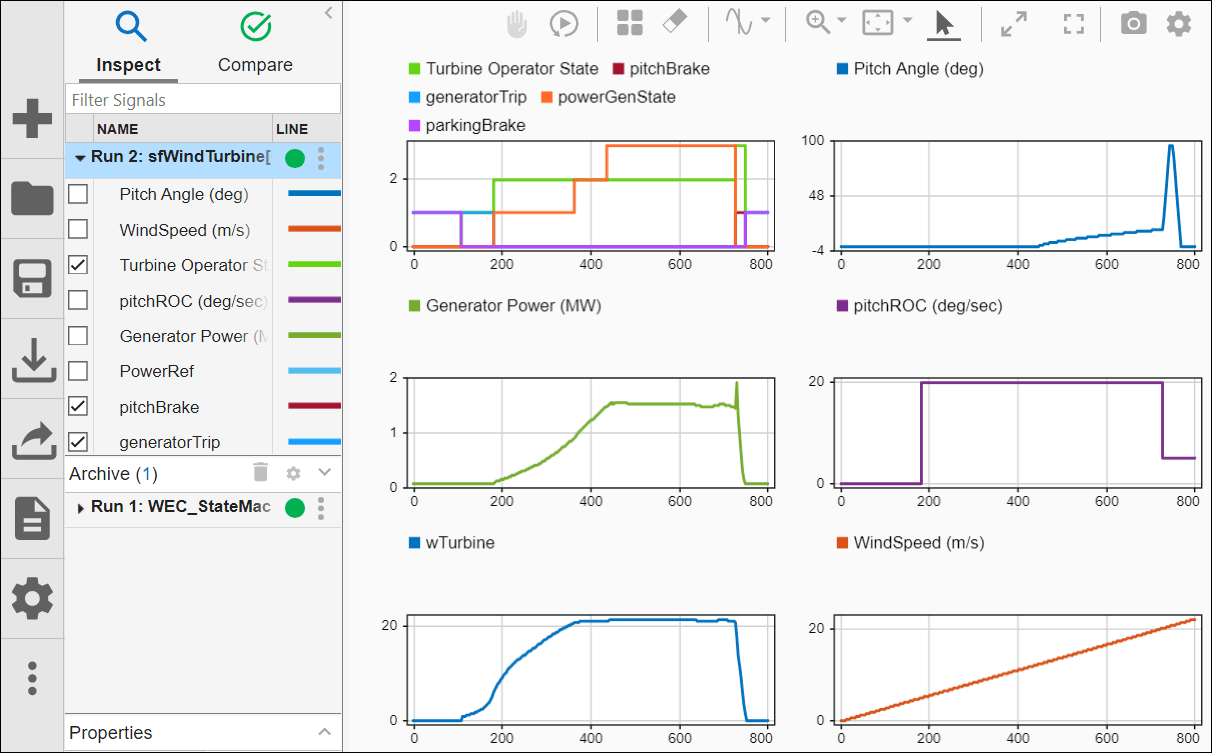The image size is (1212, 753).
Task: Select the pan hand tool
Action: tap(517, 24)
